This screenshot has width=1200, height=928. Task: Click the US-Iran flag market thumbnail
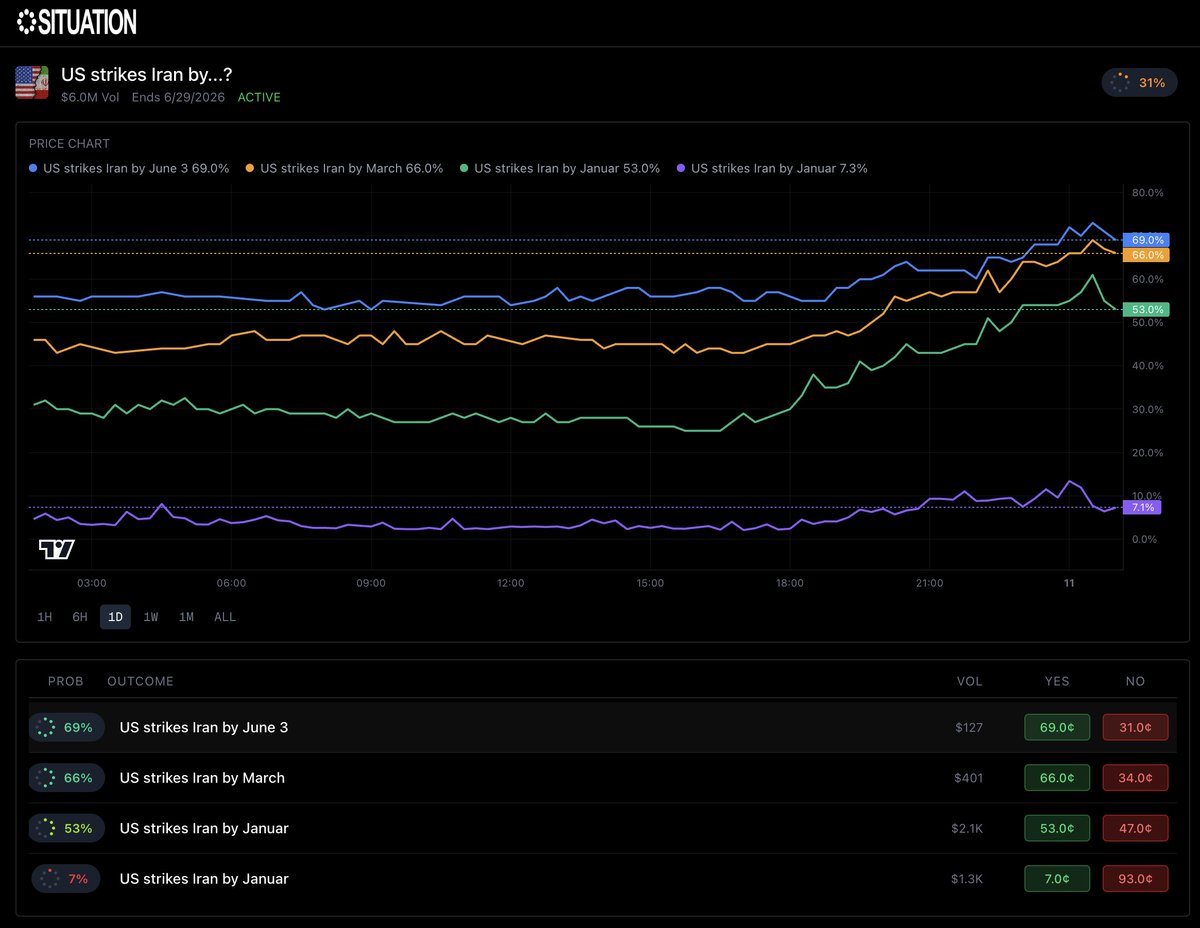(x=31, y=83)
